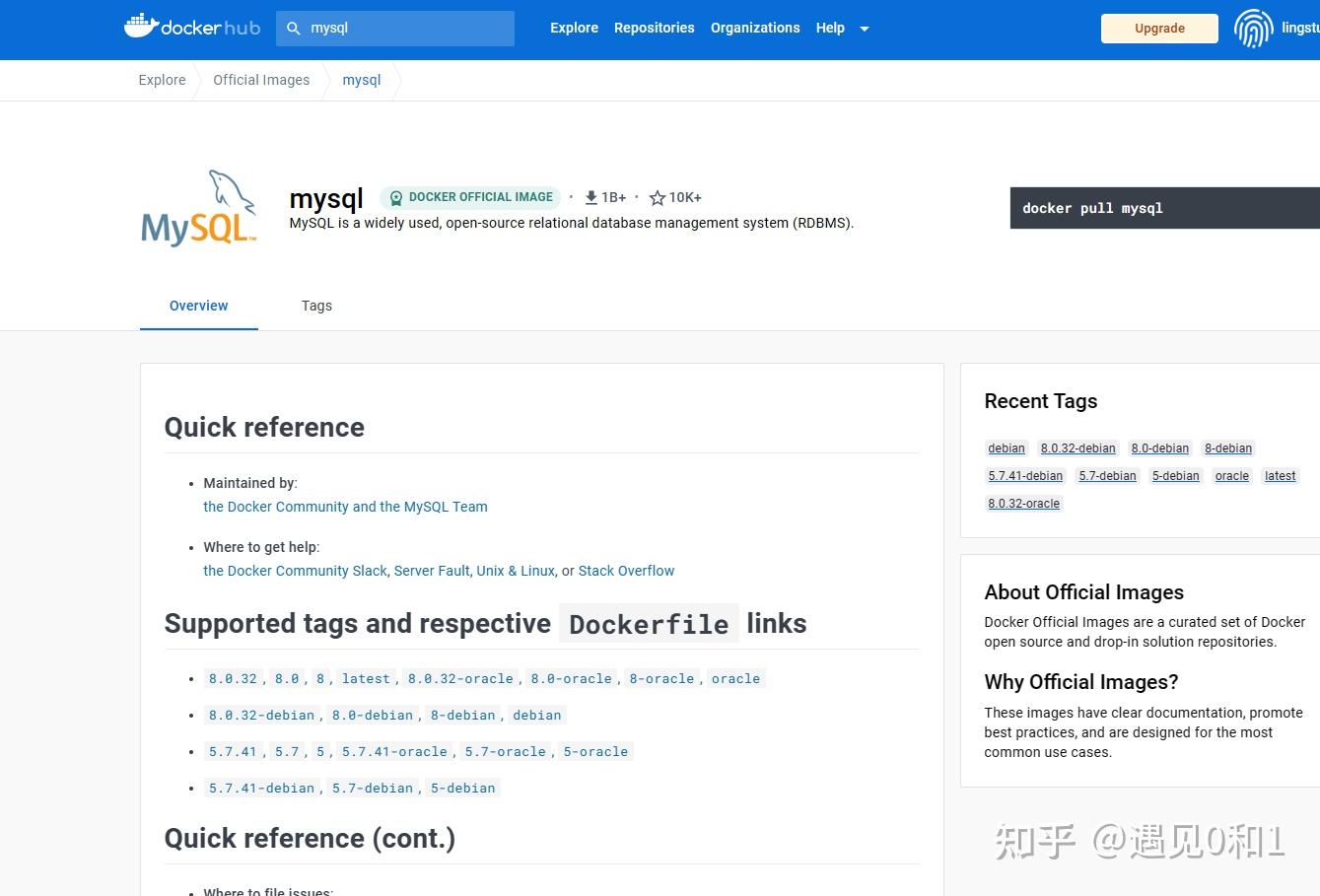Click the Official Images breadcrumb
The width and height of the screenshot is (1320, 896).
coord(261,80)
